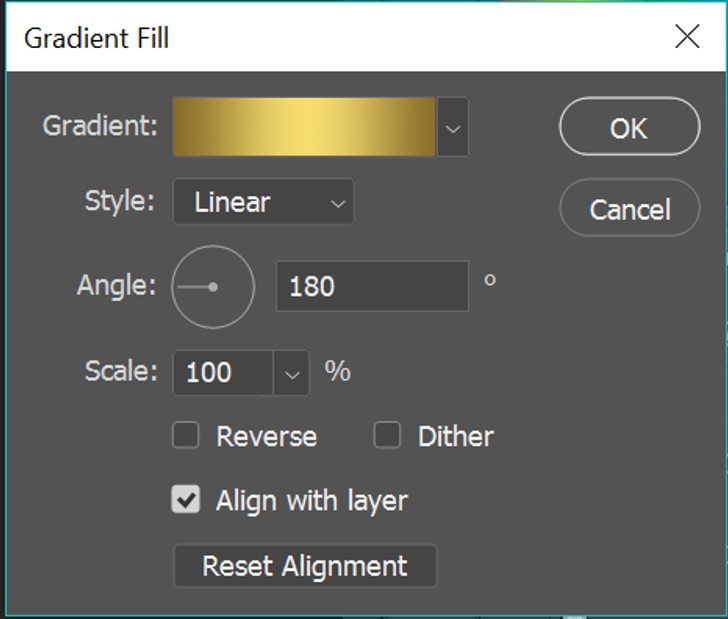Uncheck the Align with layer checkbox
Screen dimensions: 728x619
pyautogui.click(x=187, y=500)
